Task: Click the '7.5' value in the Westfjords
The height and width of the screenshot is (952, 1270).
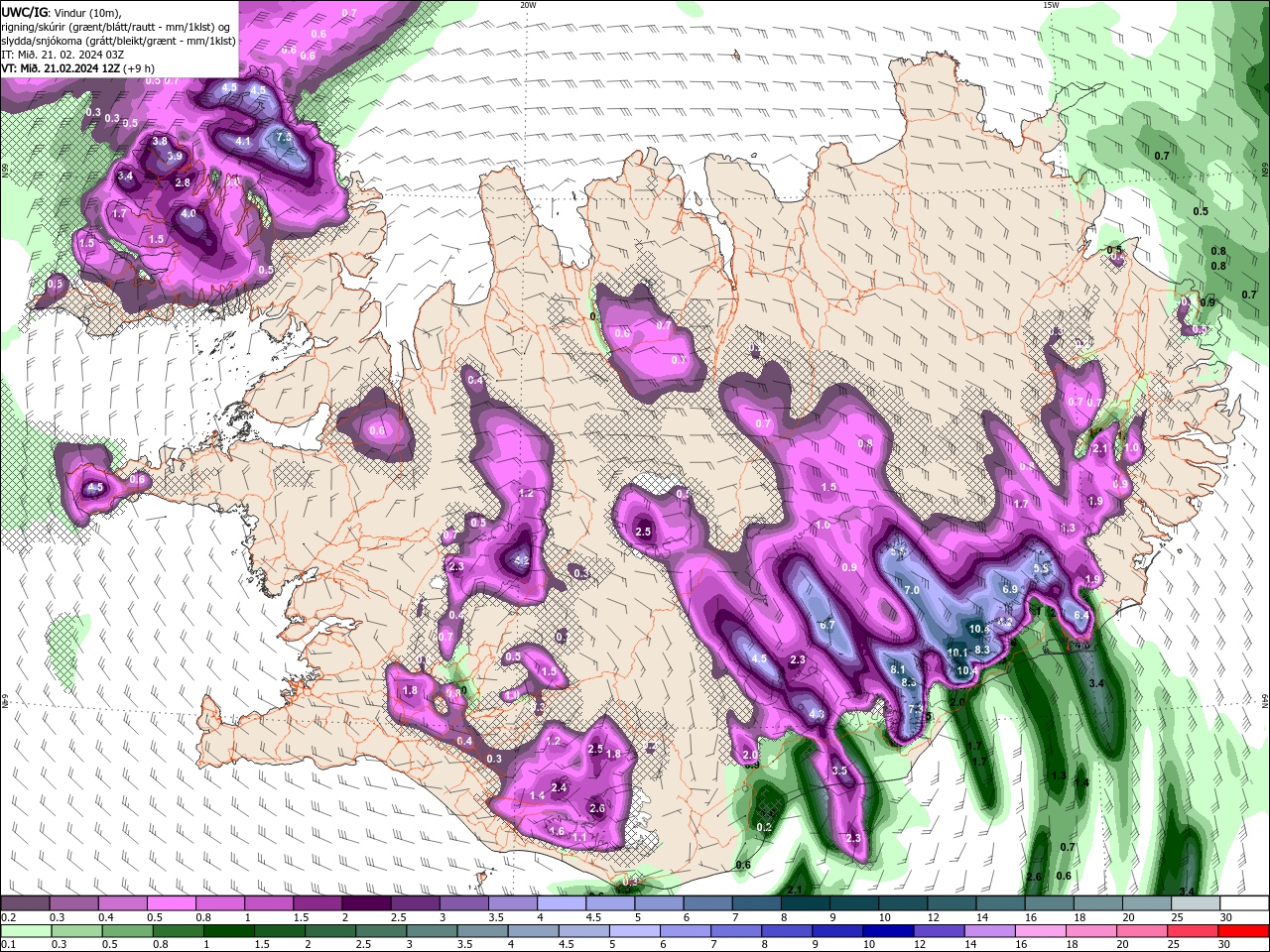Action: (284, 138)
